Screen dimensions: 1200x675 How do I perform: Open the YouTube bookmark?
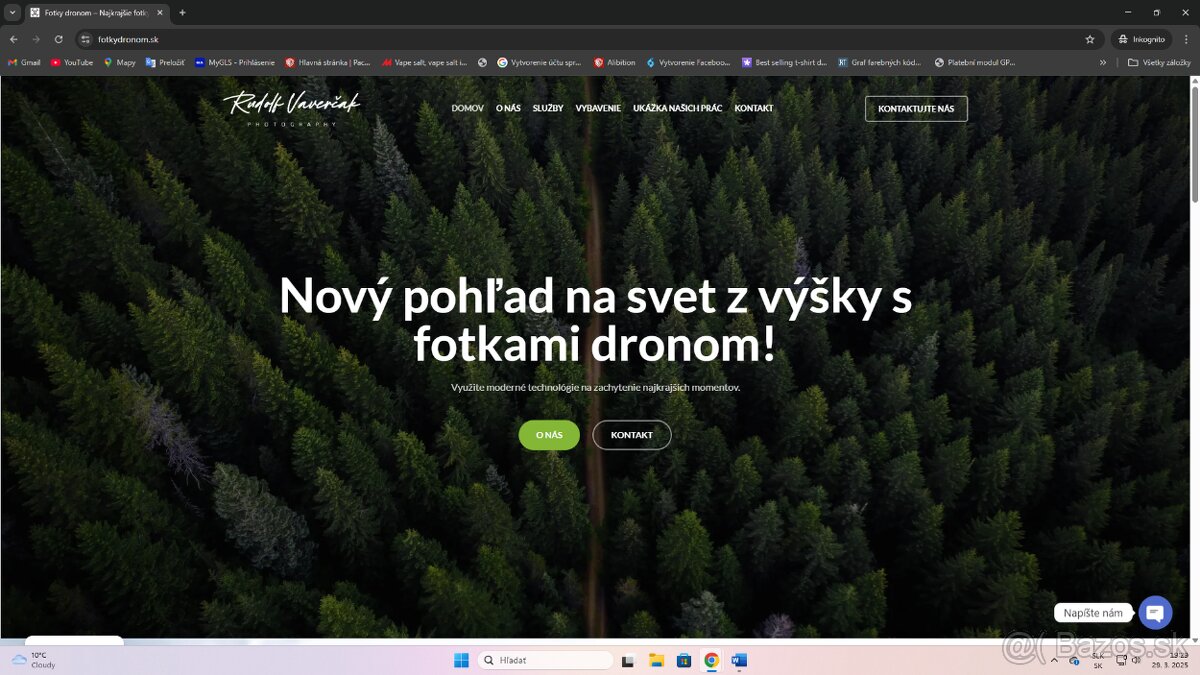[72, 62]
